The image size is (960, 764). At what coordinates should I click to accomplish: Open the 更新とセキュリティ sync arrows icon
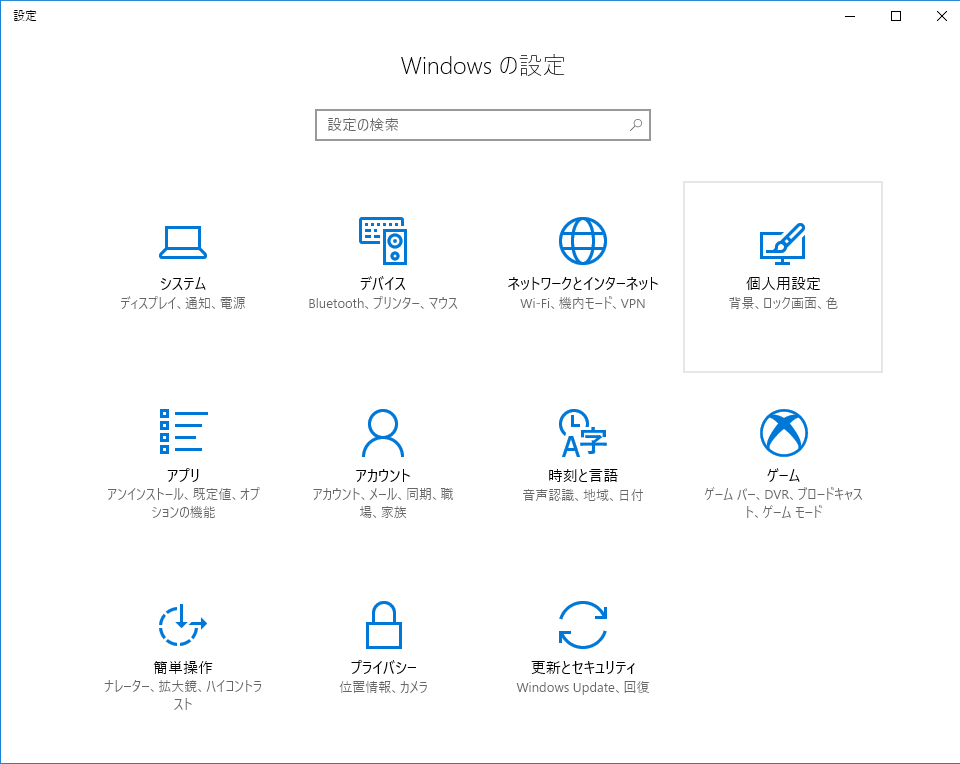[x=583, y=624]
